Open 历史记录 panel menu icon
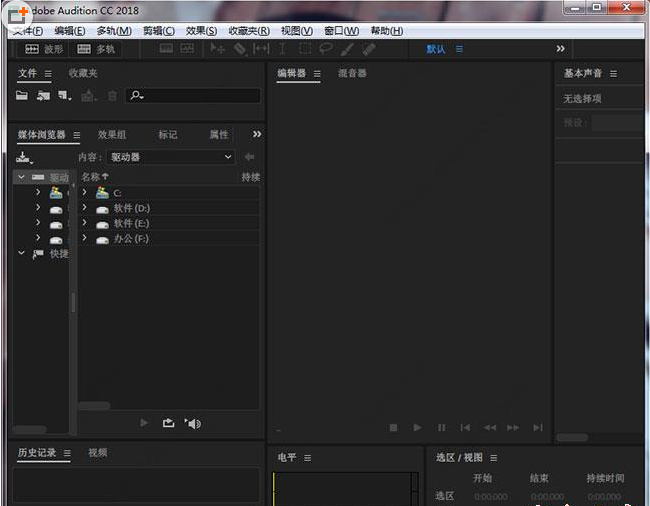This screenshot has height=506, width=650. point(67,453)
